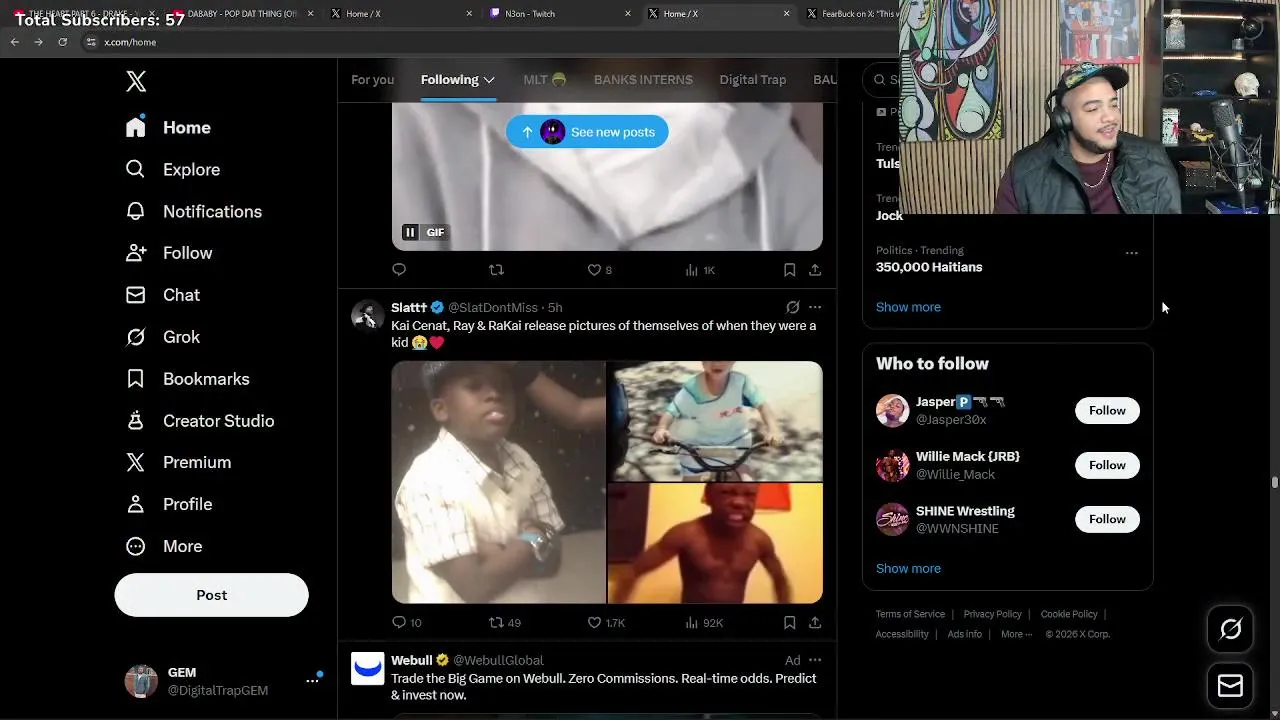
Task: Open shirtless child photo in Slatt post
Action: point(715,543)
